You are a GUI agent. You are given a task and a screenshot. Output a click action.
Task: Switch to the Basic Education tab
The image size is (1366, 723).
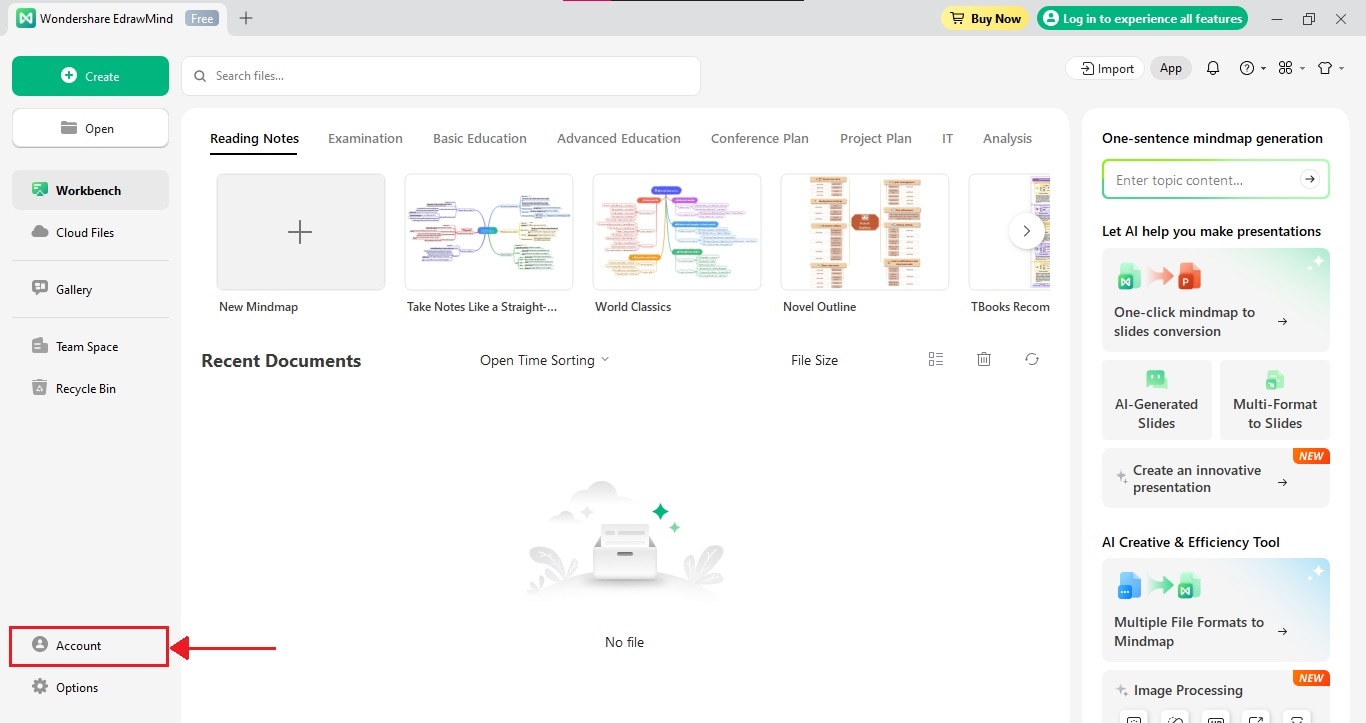pyautogui.click(x=480, y=138)
